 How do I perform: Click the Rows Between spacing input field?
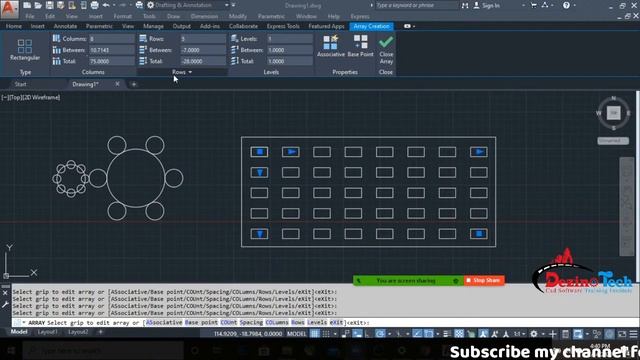[203, 50]
